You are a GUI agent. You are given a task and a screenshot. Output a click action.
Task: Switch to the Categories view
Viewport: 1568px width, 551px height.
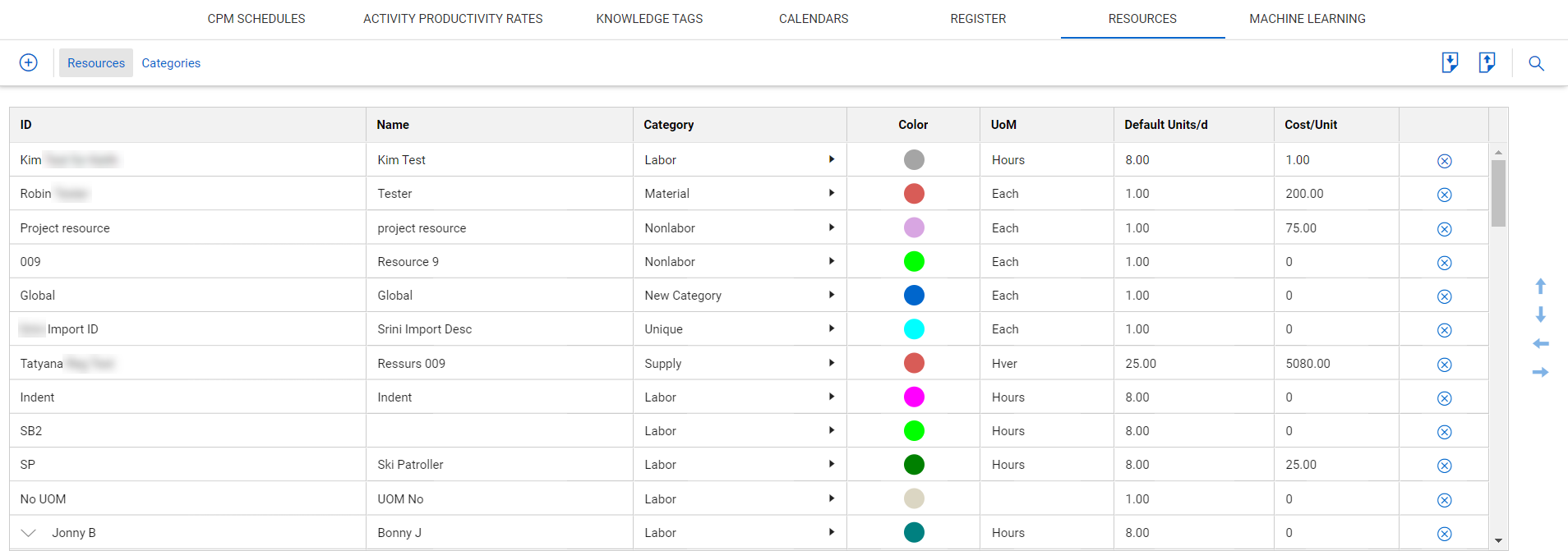pyautogui.click(x=171, y=63)
